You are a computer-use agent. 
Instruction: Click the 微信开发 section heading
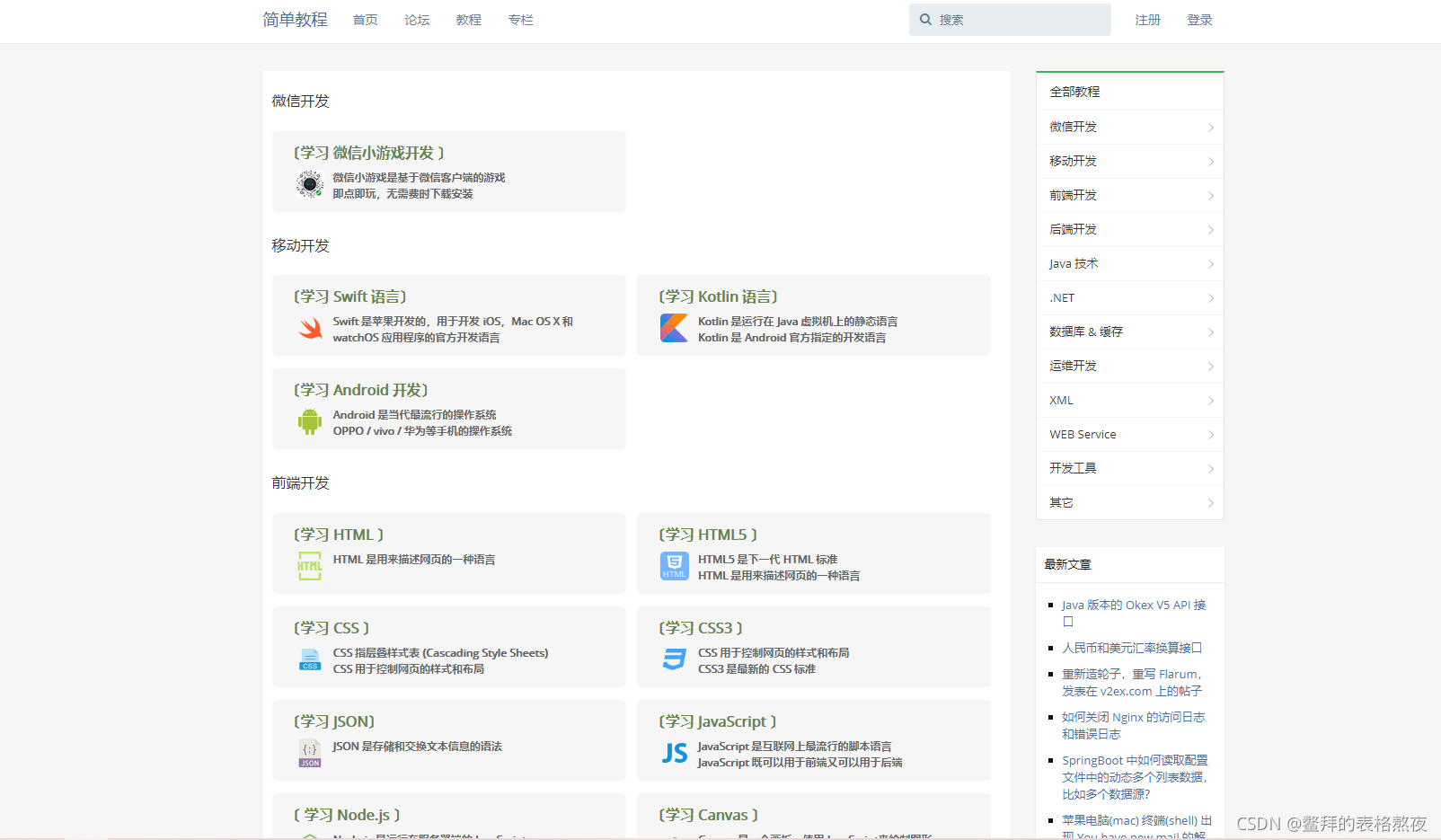tap(301, 102)
